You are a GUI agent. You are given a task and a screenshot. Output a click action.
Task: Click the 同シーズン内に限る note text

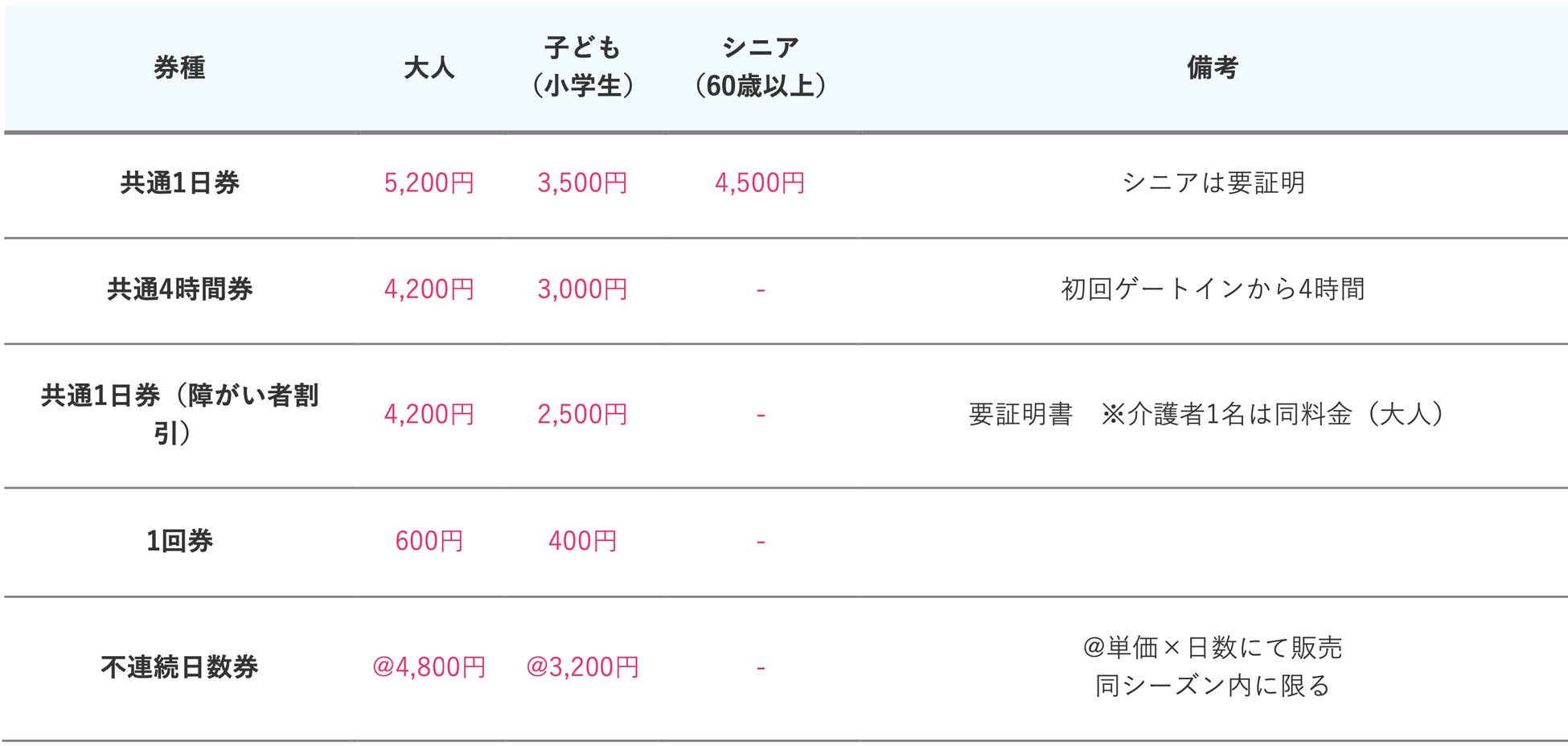[x=1213, y=686]
